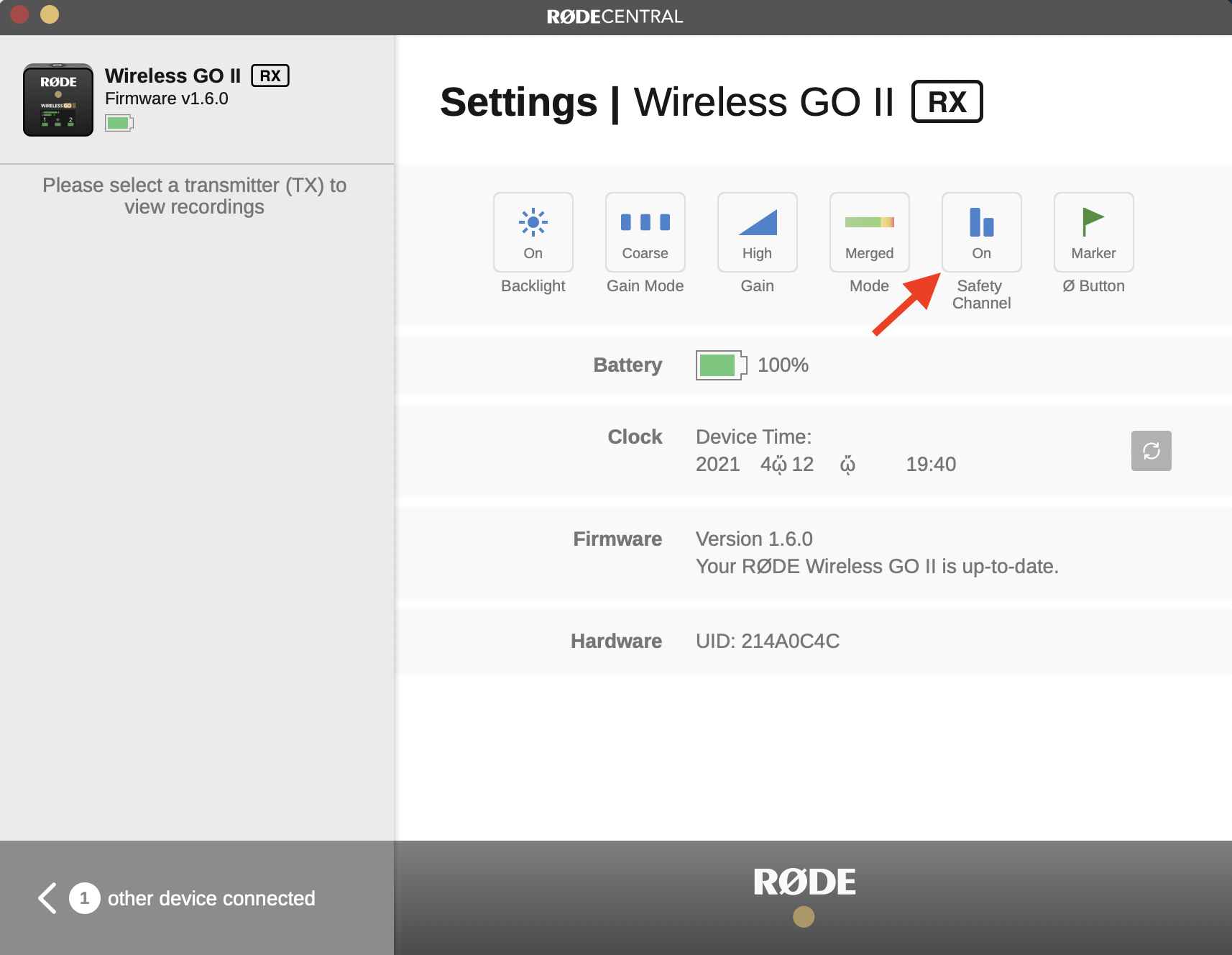Click the connected device count badge
The height and width of the screenshot is (955, 1232).
(x=85, y=898)
